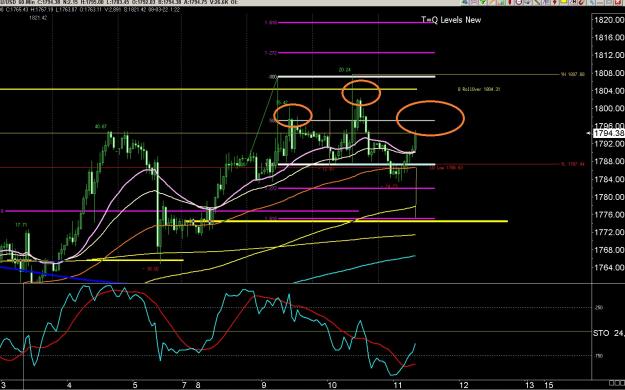Click the 1780.00 price axis label
Screen dimensions: 625x390
point(609,197)
